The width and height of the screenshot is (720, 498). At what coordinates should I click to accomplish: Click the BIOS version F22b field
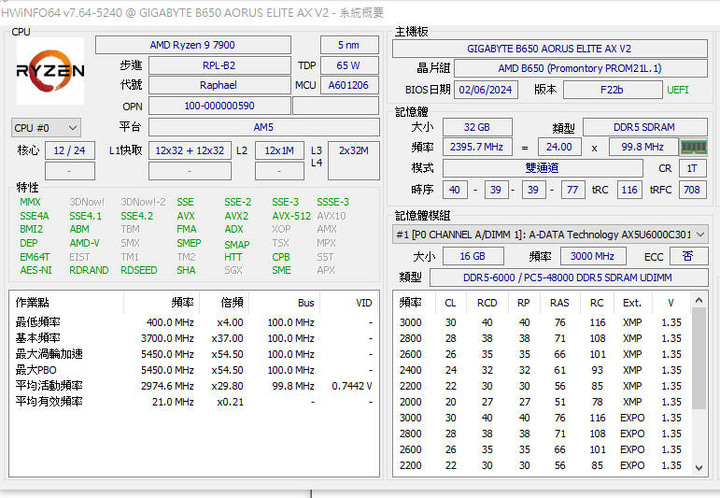click(612, 90)
